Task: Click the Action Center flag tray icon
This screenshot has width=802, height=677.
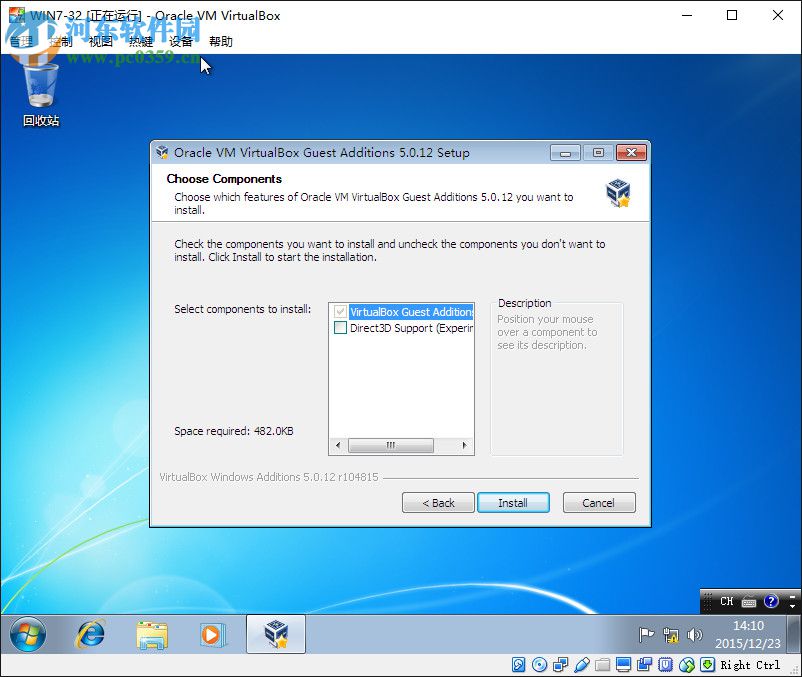Action: [647, 635]
